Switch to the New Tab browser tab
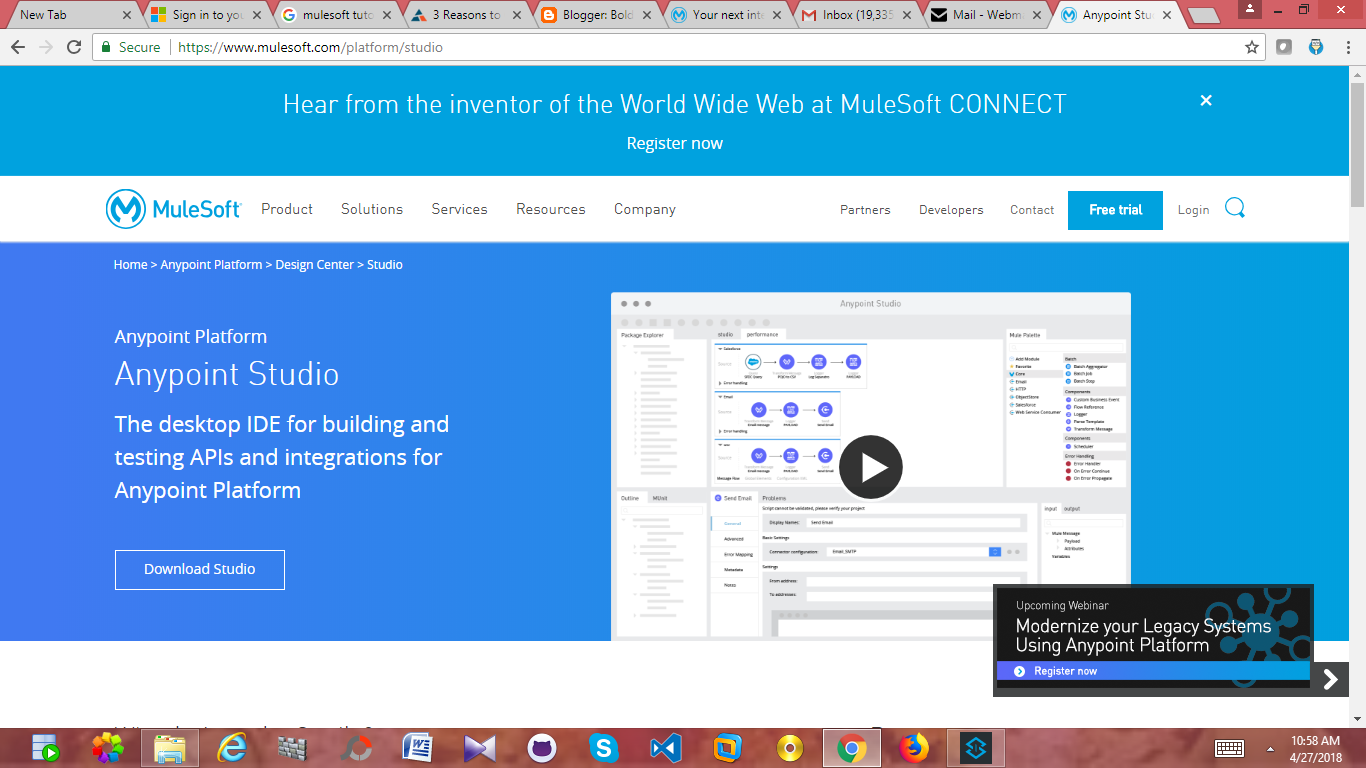Screen dimensions: 1366x768 coord(70,15)
